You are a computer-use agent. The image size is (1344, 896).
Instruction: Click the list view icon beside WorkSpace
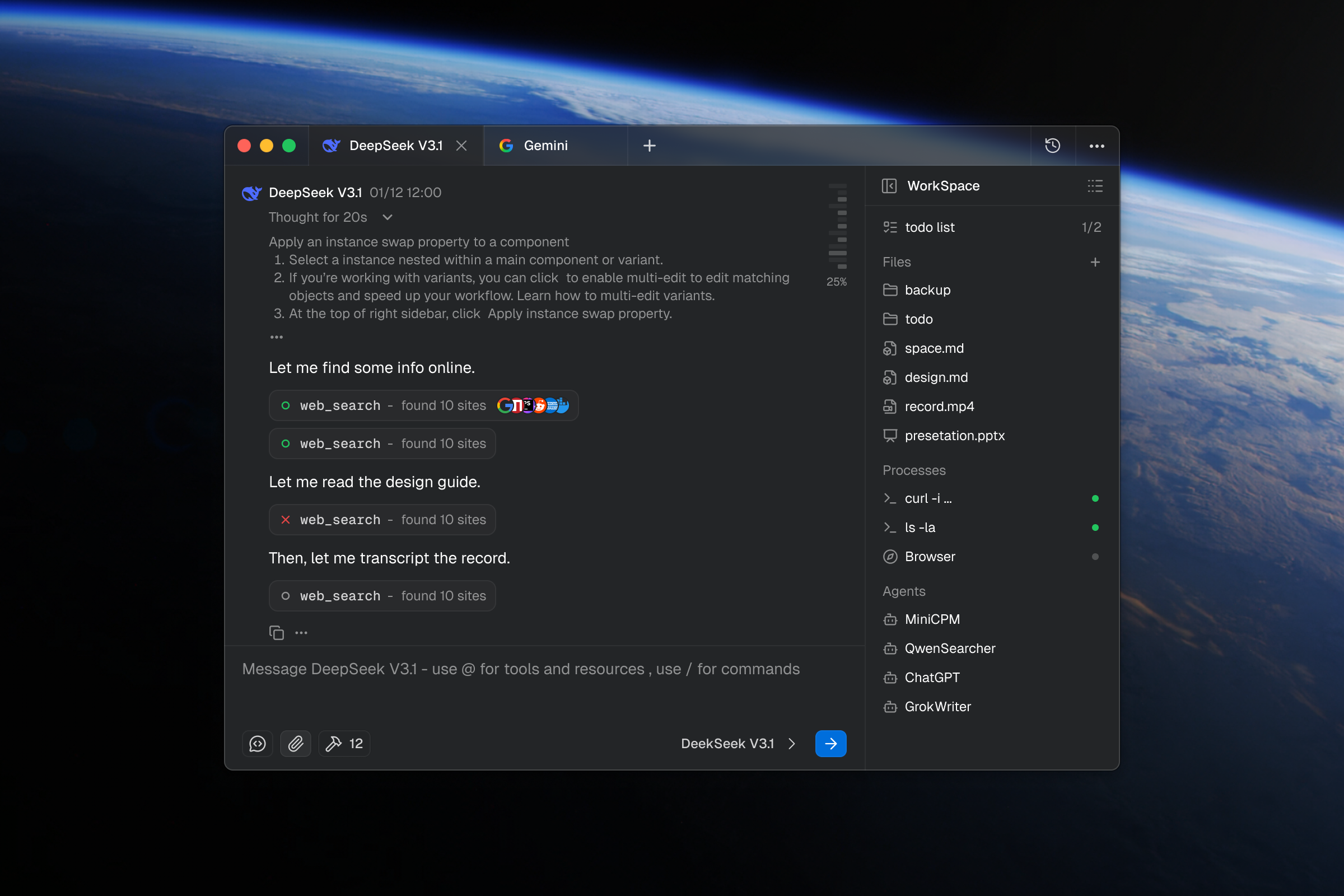click(x=1094, y=186)
